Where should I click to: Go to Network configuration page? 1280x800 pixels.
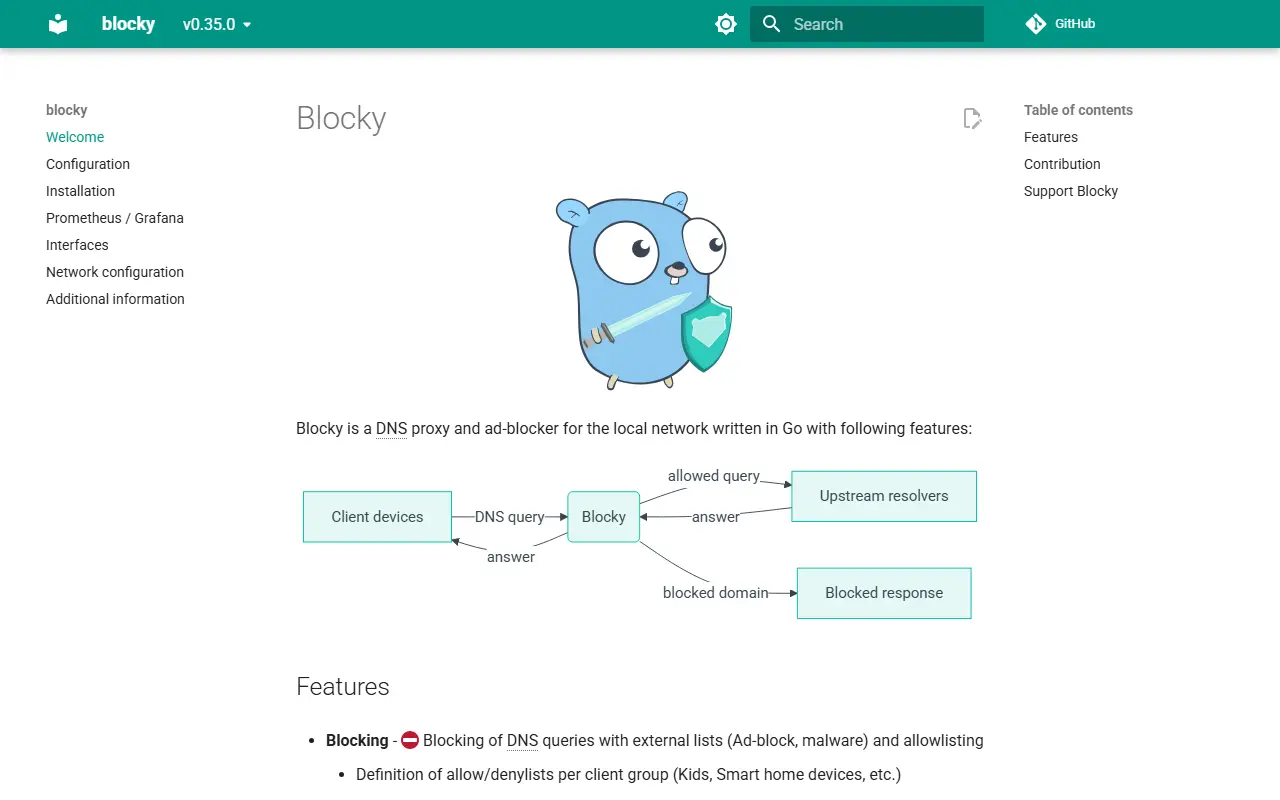pos(115,272)
